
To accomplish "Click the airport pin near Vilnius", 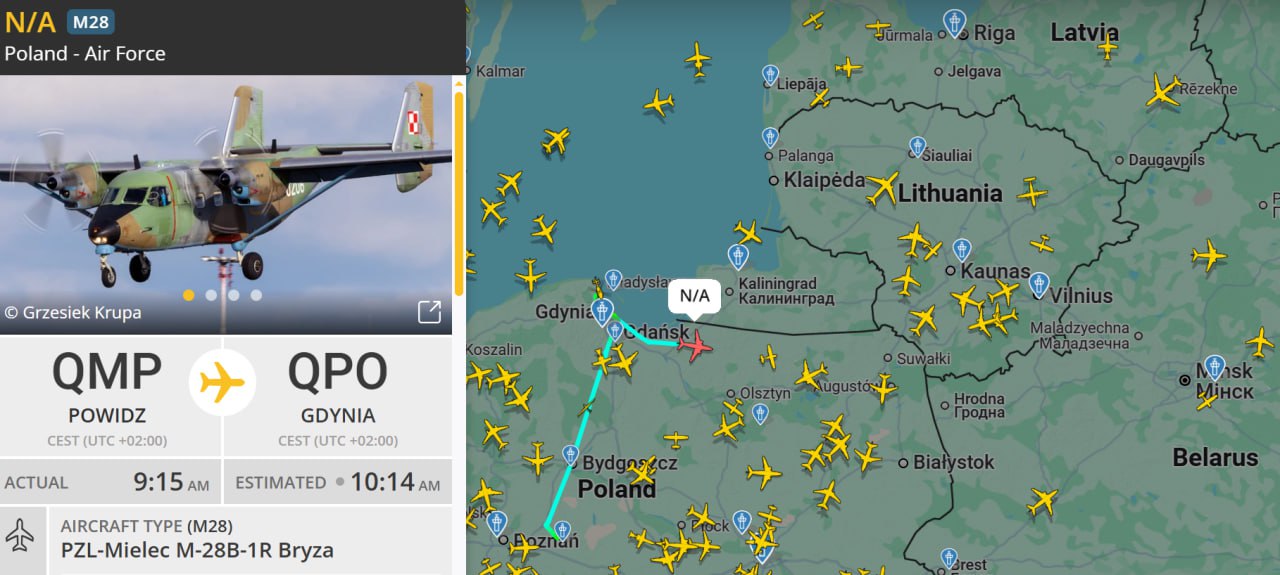I will click(x=1039, y=284).
